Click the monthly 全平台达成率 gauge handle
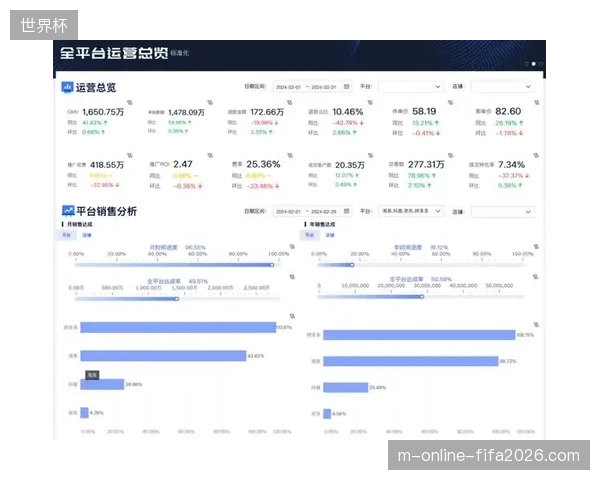 tap(177, 299)
